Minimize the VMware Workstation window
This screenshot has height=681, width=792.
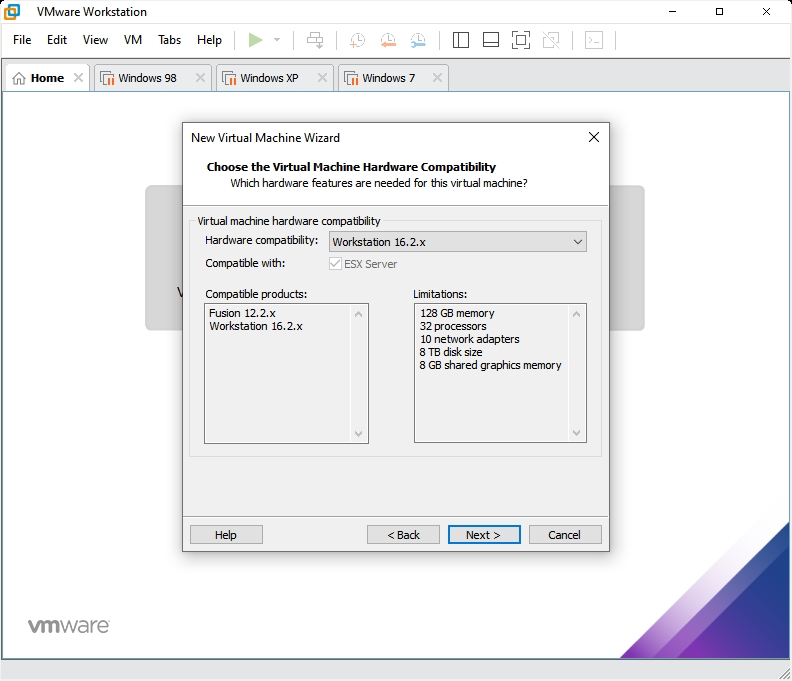click(x=672, y=12)
